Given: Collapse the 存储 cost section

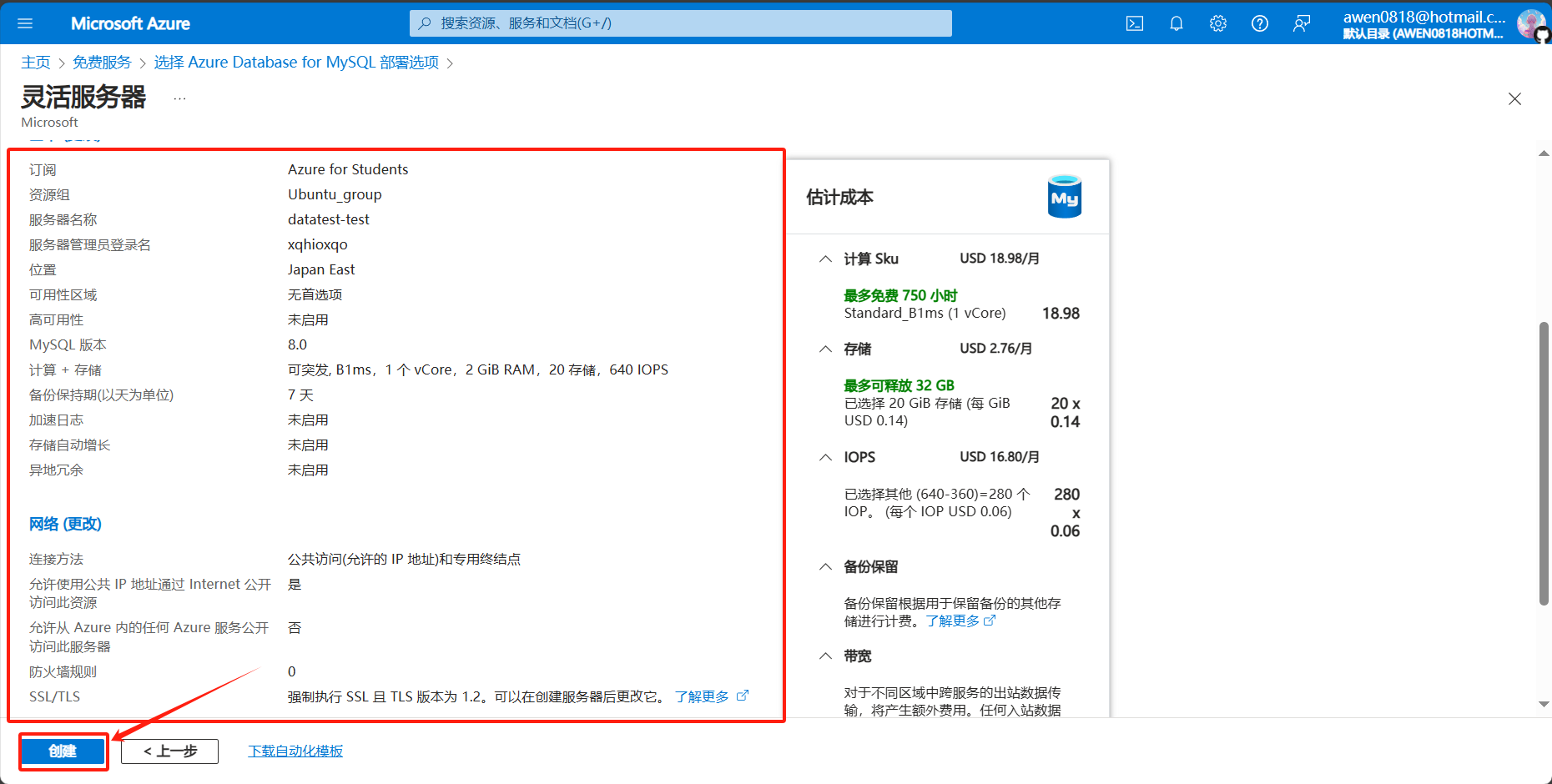Looking at the screenshot, I should pos(826,349).
